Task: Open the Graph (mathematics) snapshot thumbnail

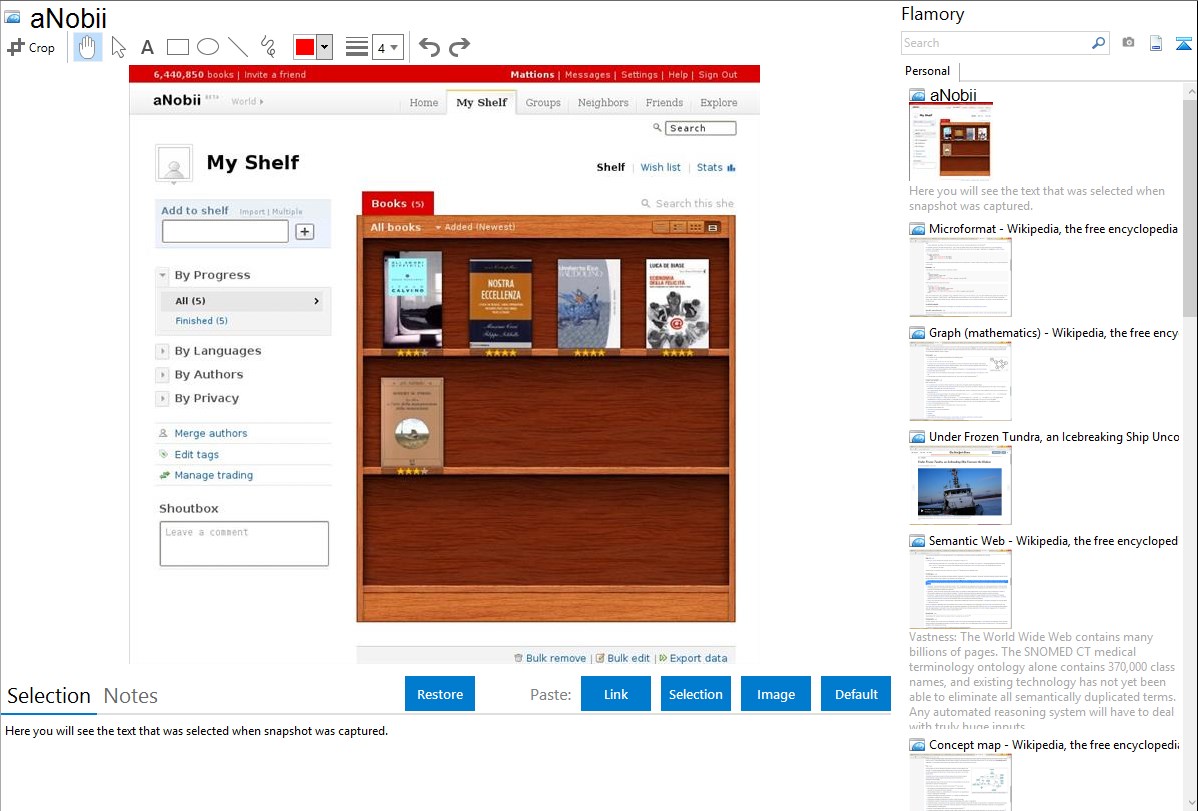Action: coord(960,381)
